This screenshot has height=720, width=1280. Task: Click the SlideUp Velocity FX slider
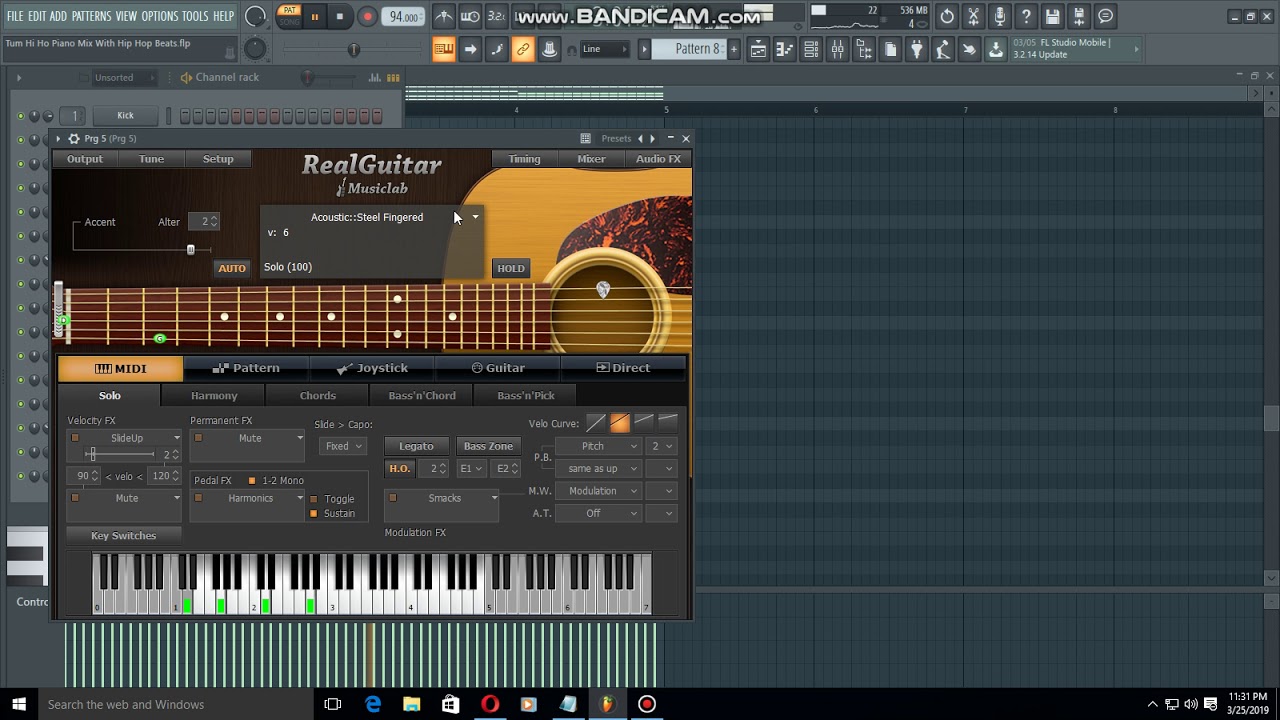(x=118, y=455)
